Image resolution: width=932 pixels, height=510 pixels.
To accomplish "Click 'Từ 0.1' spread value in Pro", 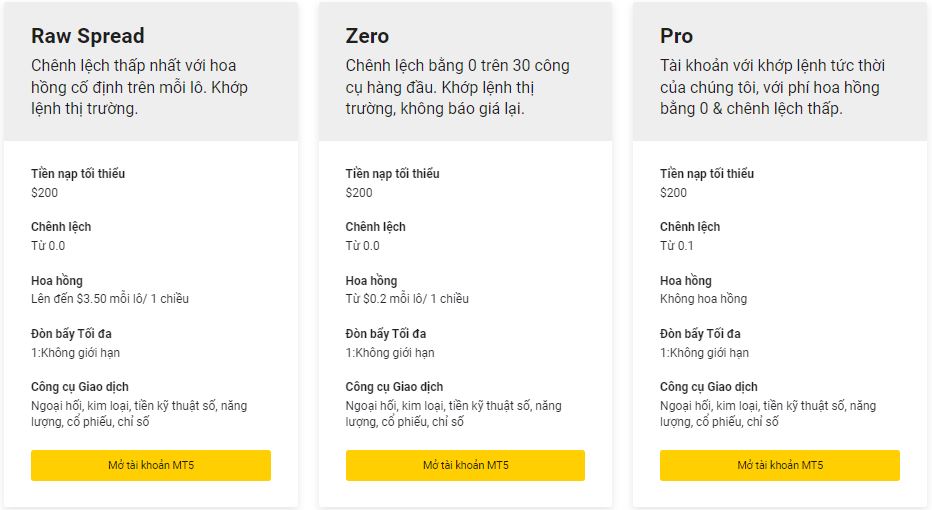I will point(677,246).
